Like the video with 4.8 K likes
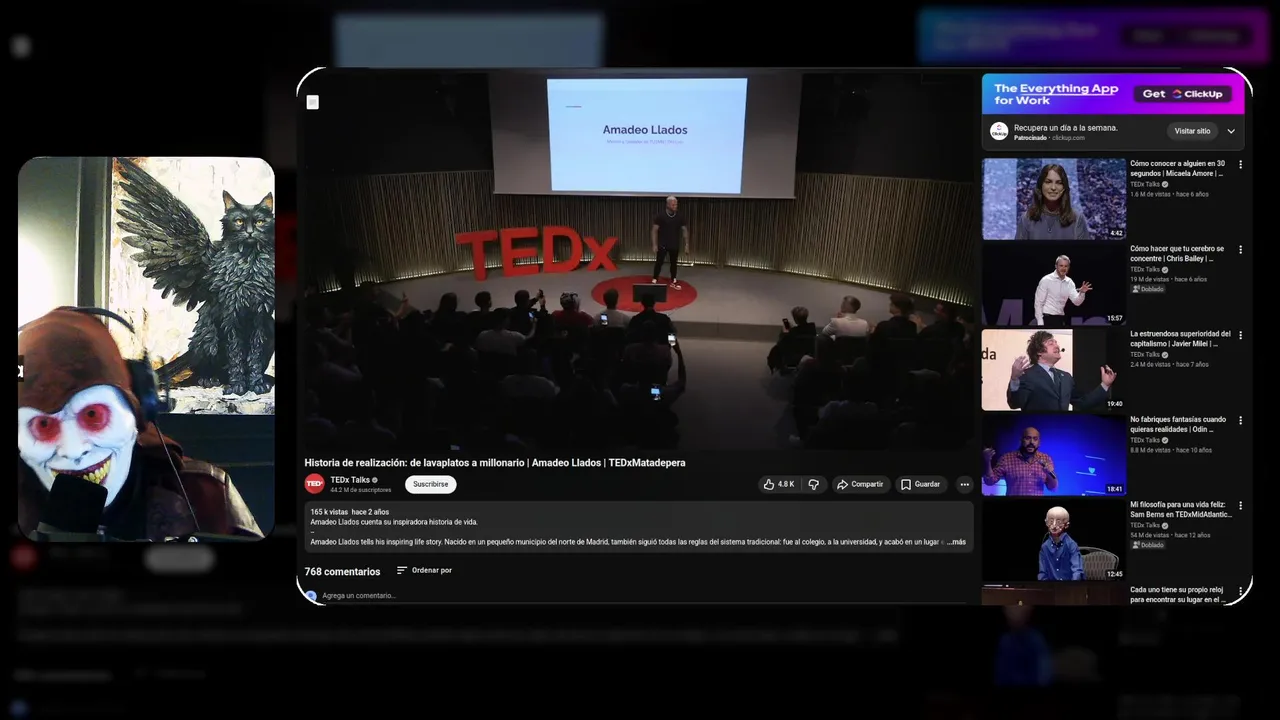 coord(779,484)
